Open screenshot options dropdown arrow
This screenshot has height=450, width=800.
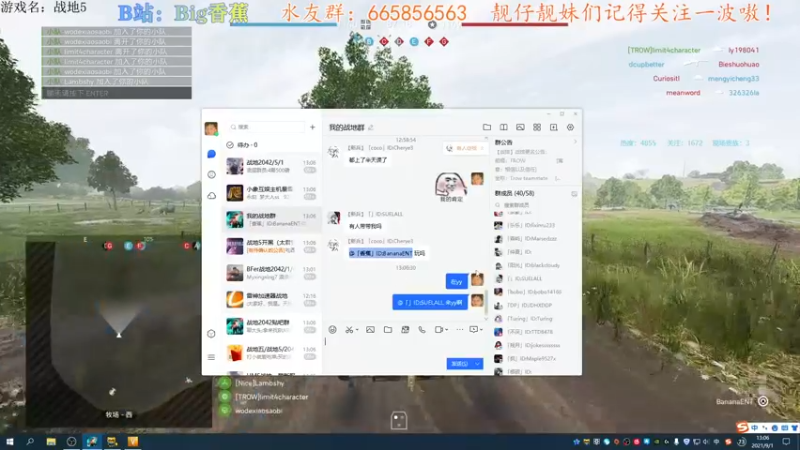click(x=357, y=330)
